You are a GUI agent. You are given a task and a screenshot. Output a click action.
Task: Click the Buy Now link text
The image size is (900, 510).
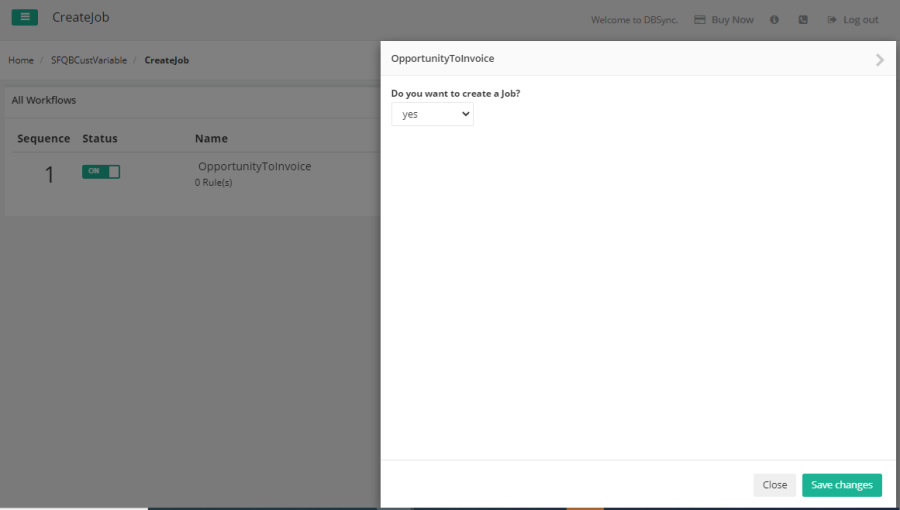[732, 20]
